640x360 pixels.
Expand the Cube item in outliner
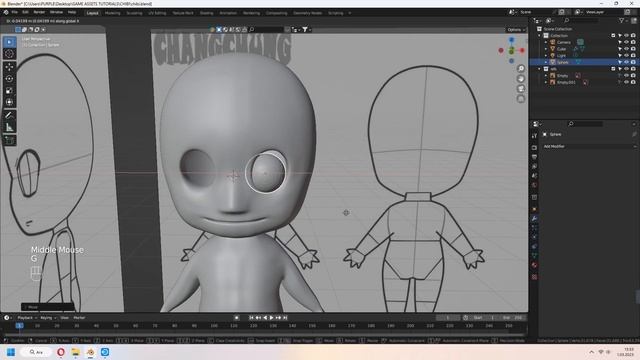(x=546, y=49)
